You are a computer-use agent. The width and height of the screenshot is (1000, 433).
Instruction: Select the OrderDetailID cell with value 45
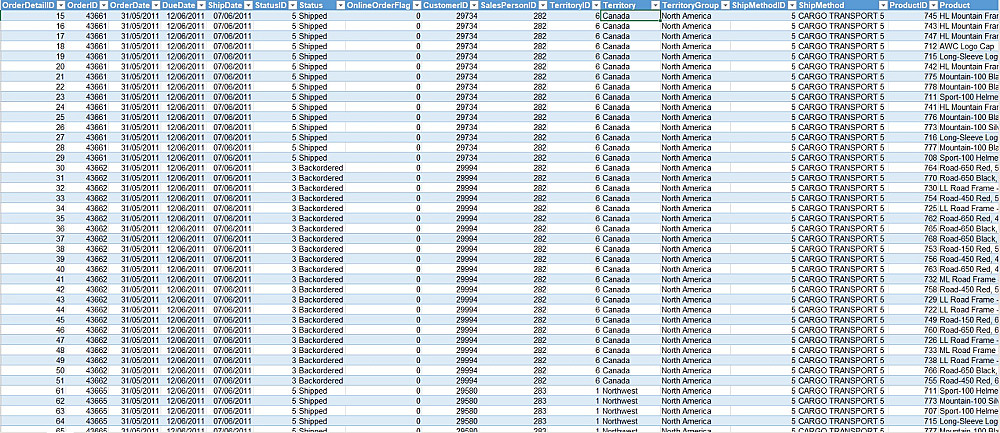coord(33,319)
